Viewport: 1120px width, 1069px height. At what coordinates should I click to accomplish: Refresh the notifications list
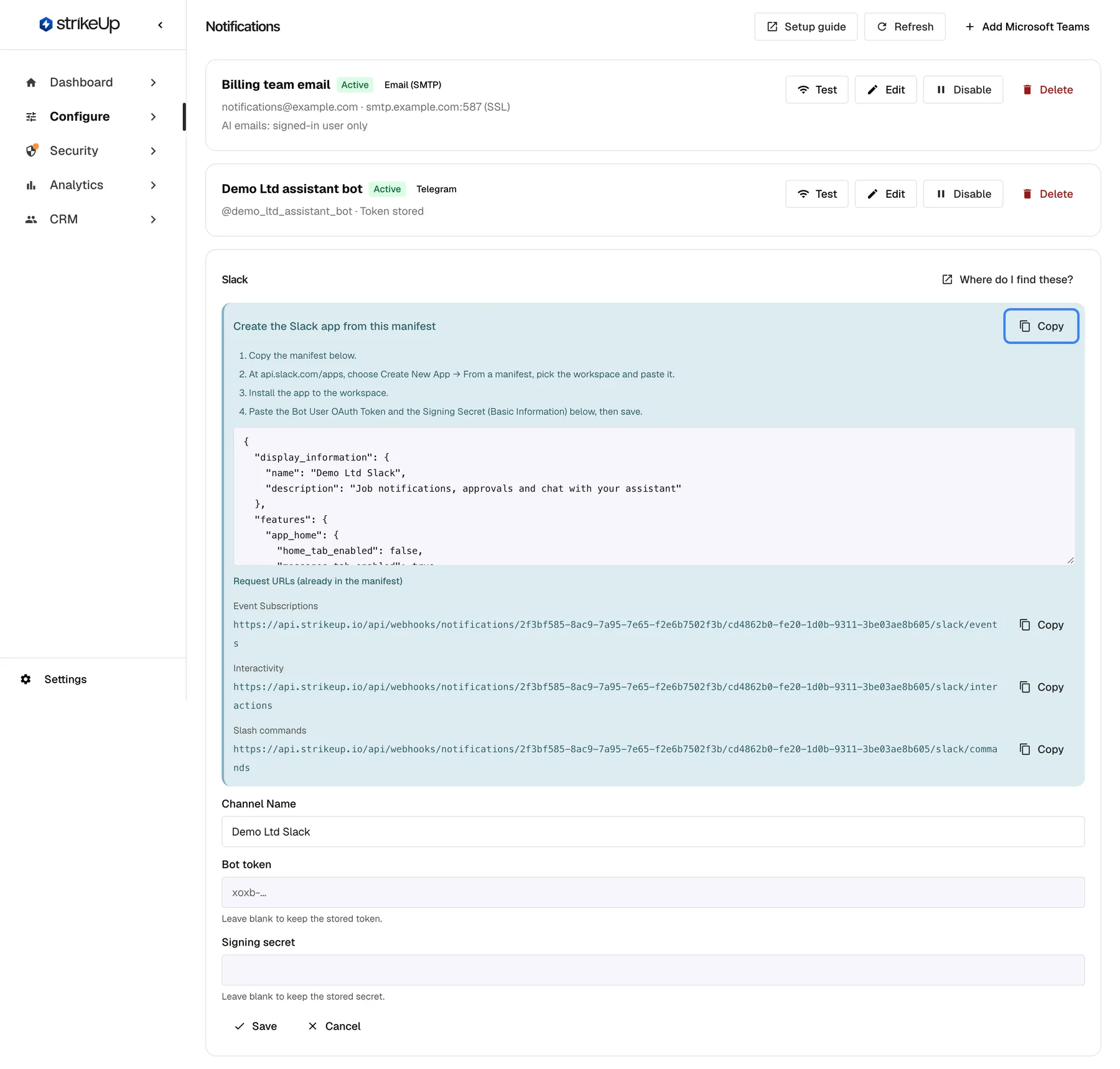point(905,27)
